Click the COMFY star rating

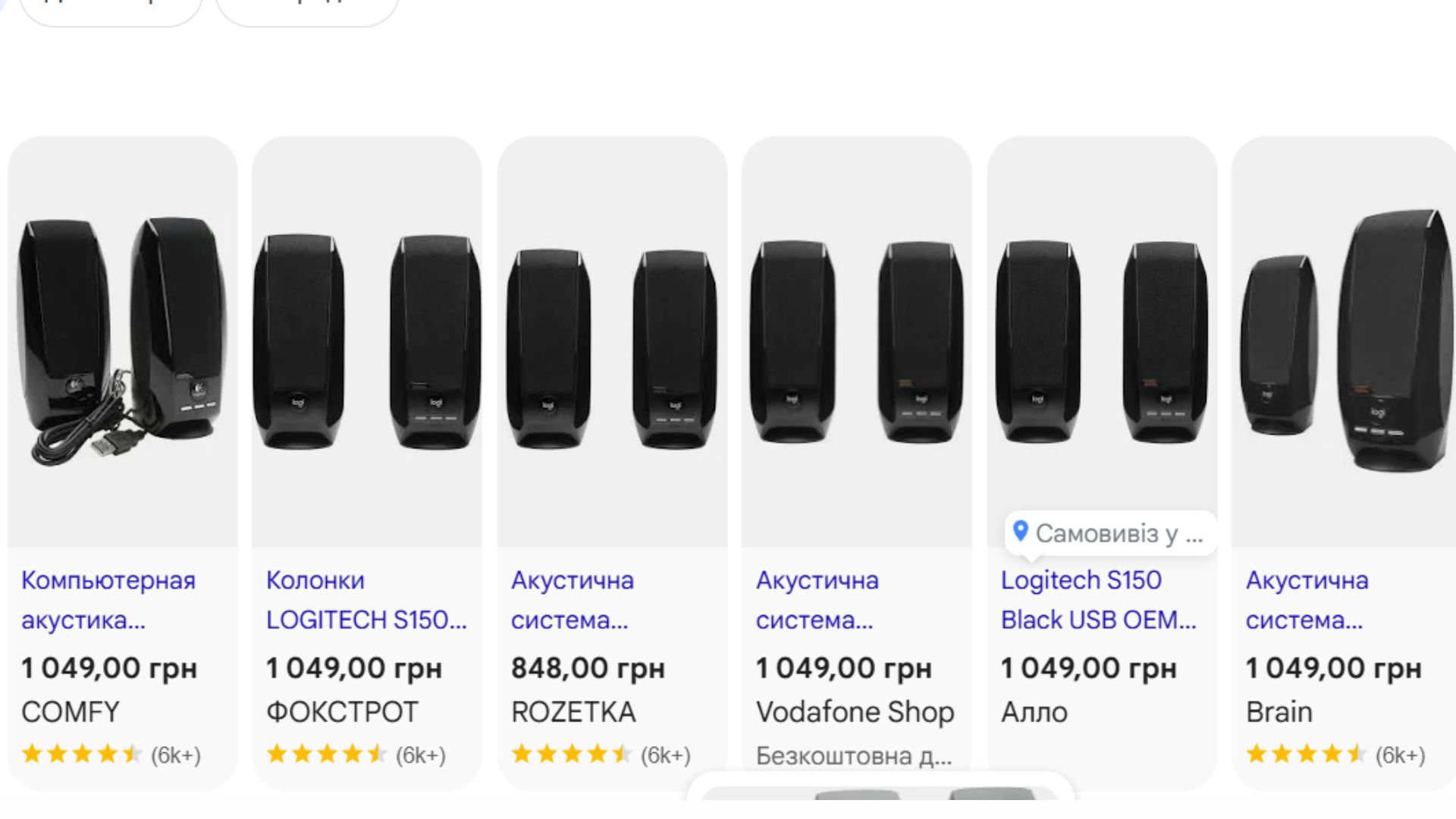(x=82, y=755)
